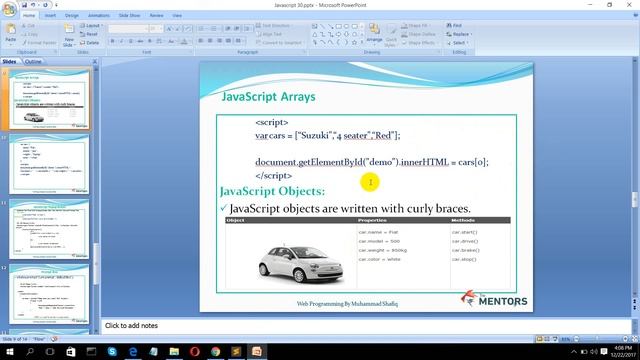Click the Delete slide button
The image size is (640, 360).
click(x=89, y=43)
